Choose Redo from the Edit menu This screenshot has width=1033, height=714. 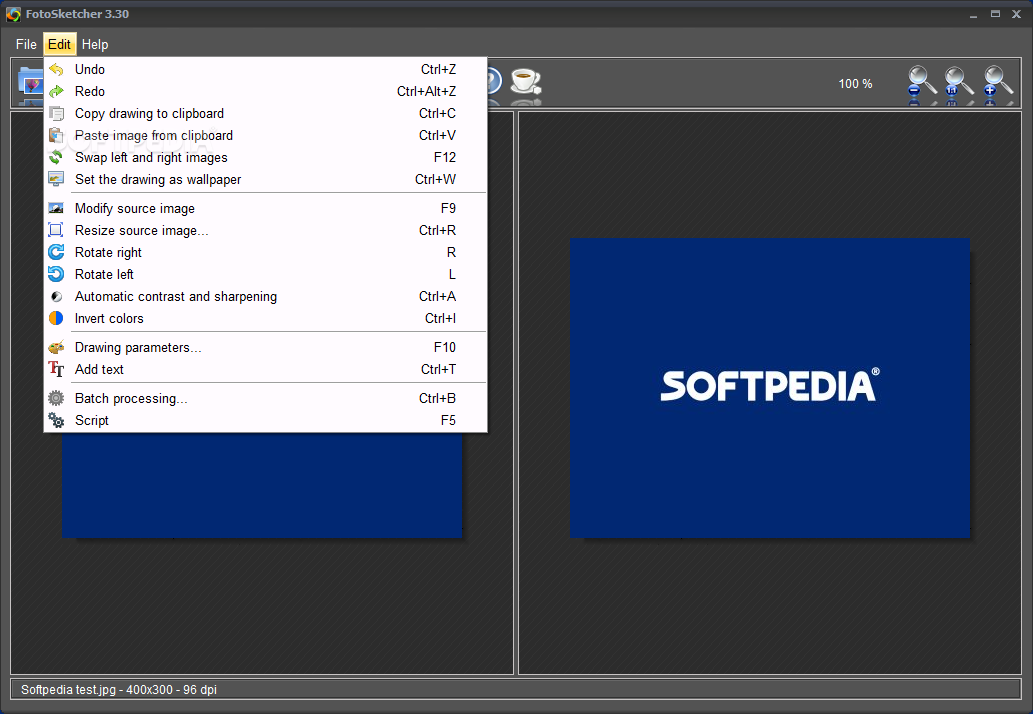265,91
